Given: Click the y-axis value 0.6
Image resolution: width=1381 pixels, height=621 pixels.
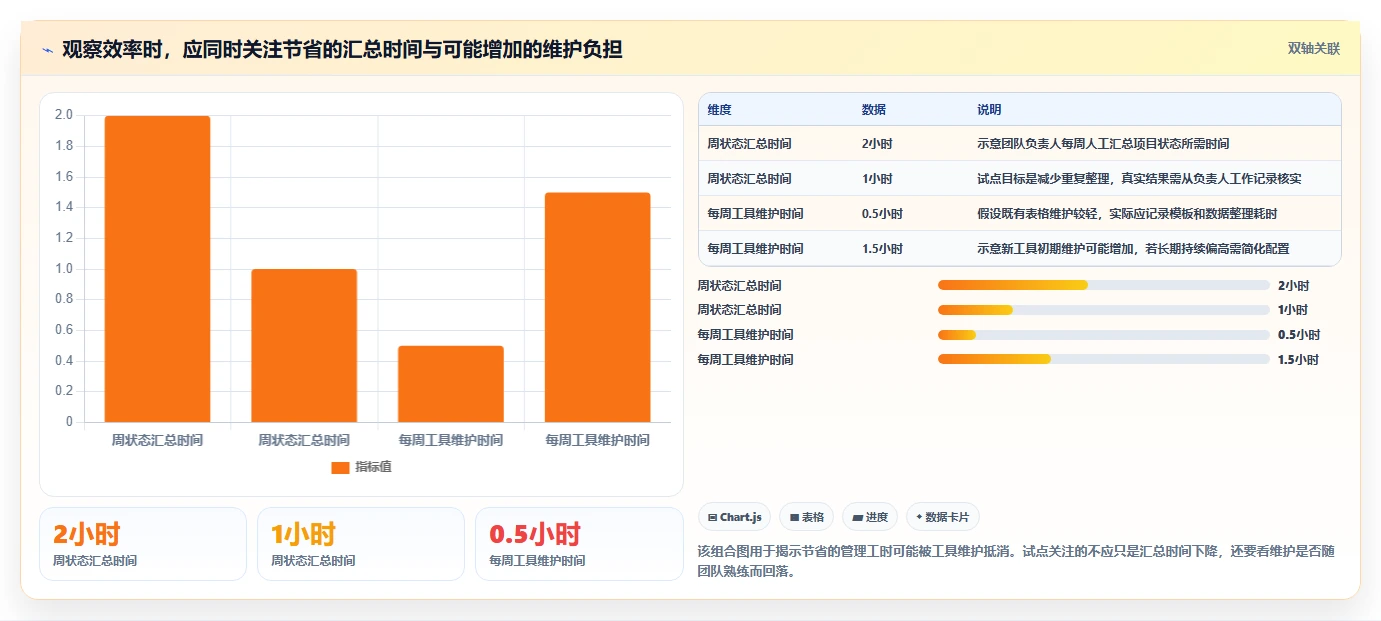Looking at the screenshot, I should coord(64,330).
